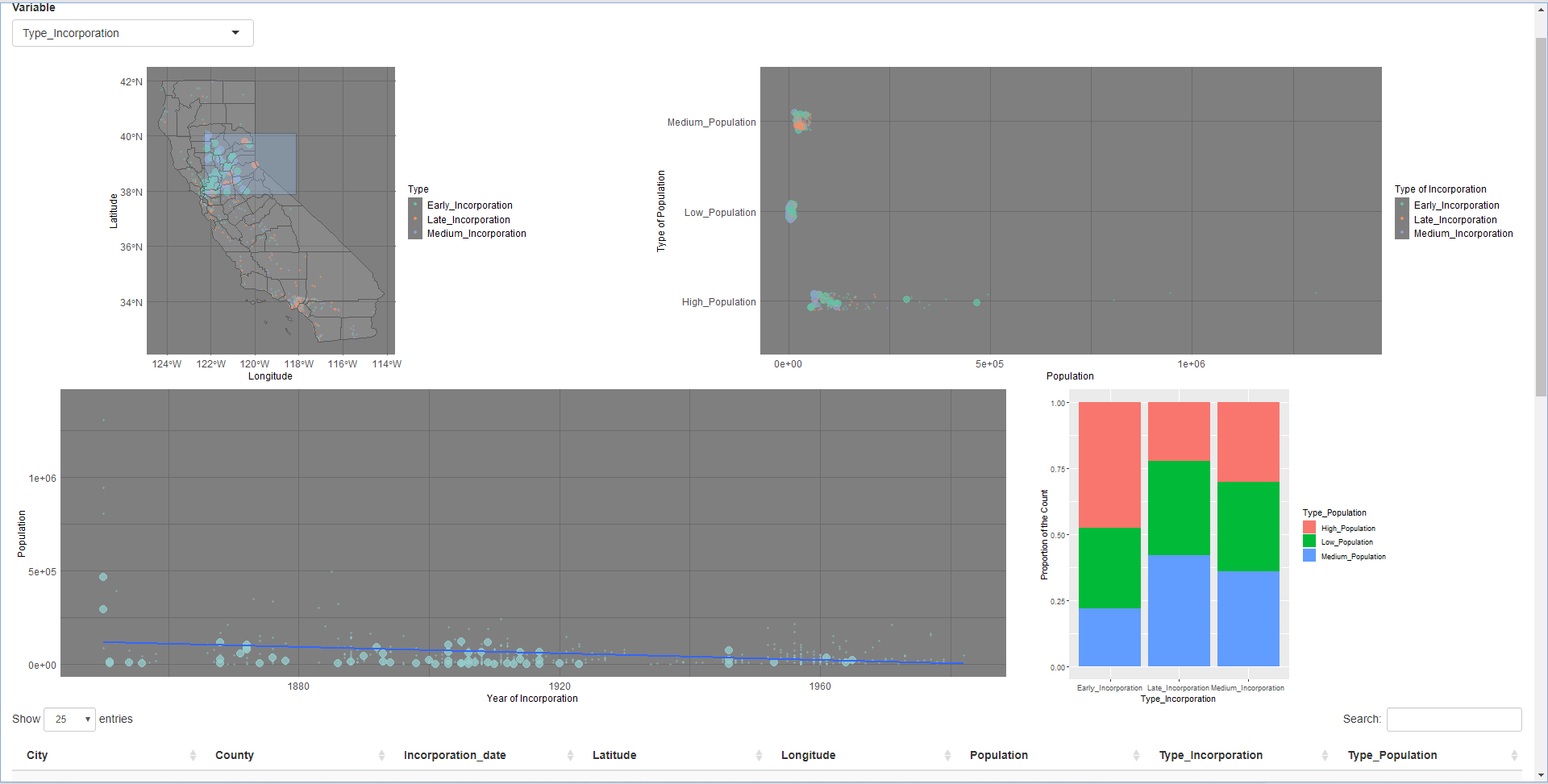Click the Type_Incorporation sort arrows icon
Viewport: 1548px width, 784px height.
click(x=1325, y=755)
